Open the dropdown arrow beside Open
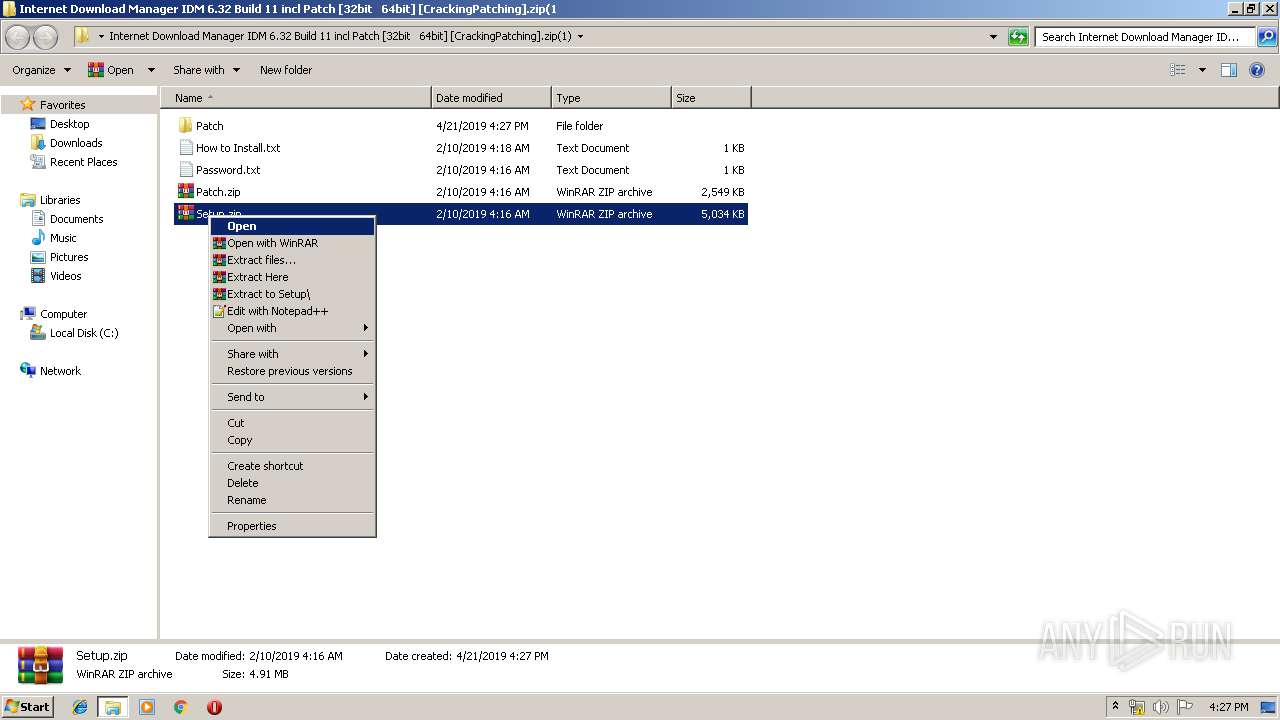The height and width of the screenshot is (720, 1280). click(x=151, y=70)
